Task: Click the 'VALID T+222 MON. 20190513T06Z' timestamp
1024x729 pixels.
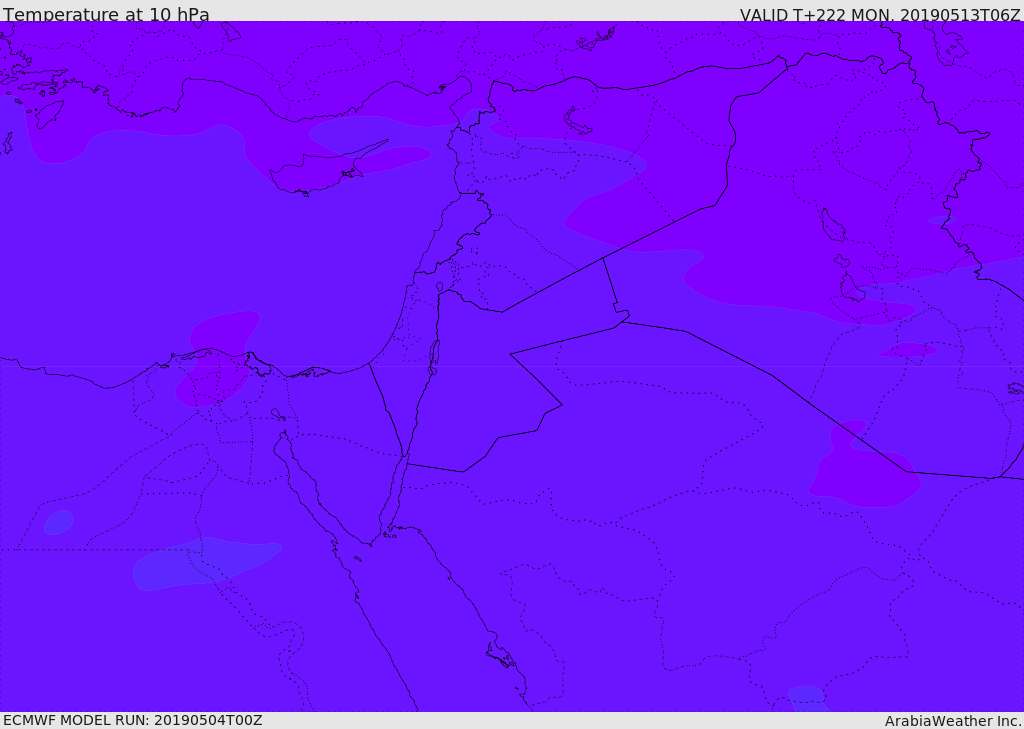Action: tap(880, 15)
